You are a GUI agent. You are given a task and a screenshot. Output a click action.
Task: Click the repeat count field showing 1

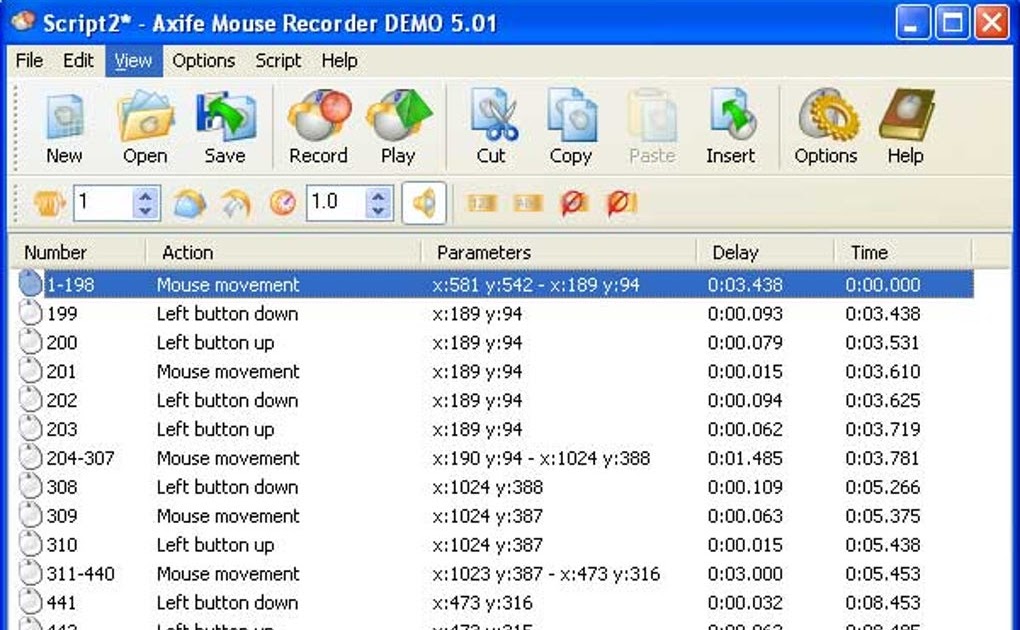[104, 203]
